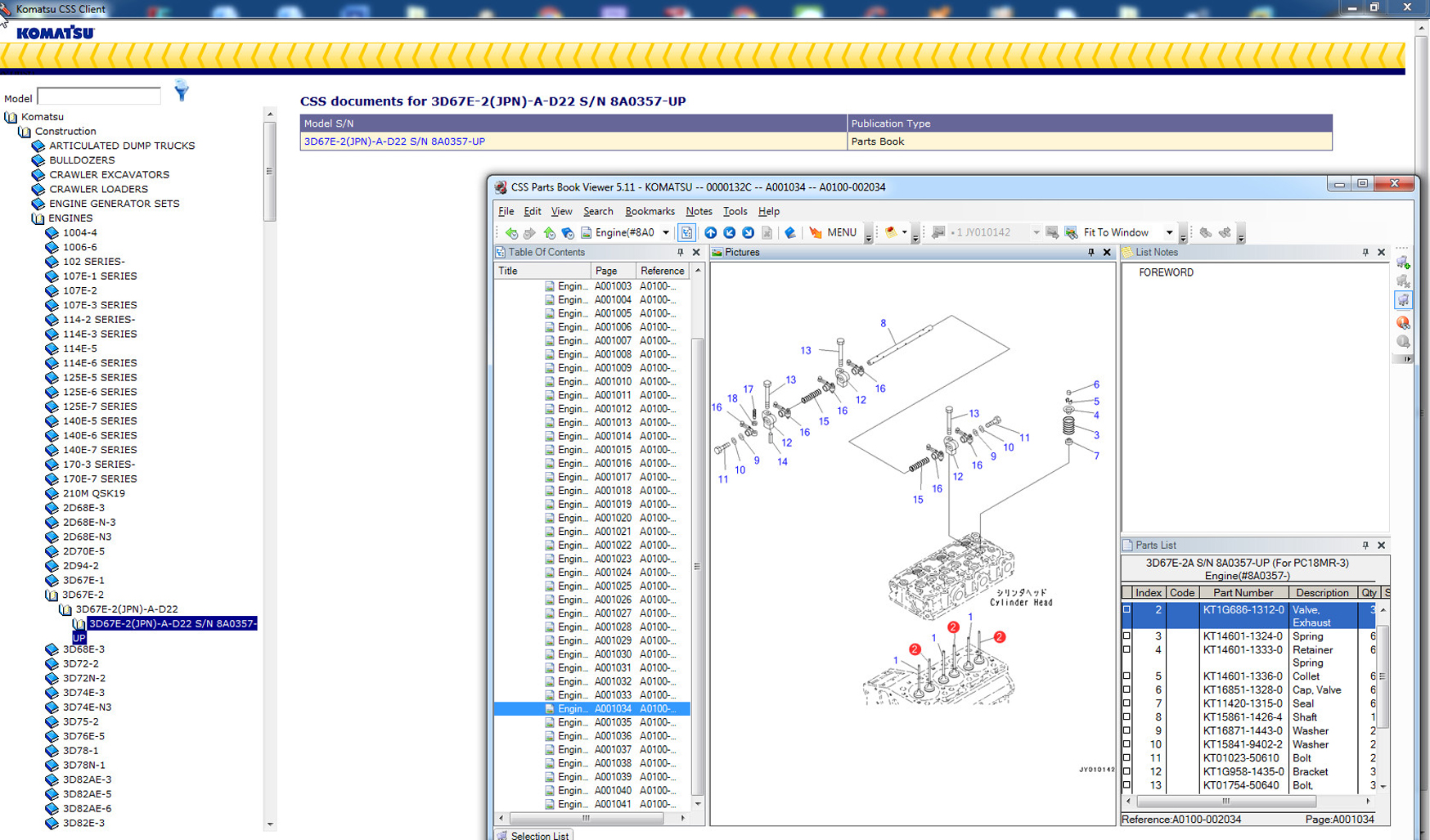Viewport: 1430px width, 840px height.
Task: Select checkbox for Bolt KT01023-50610
Action: pyautogui.click(x=1126, y=758)
